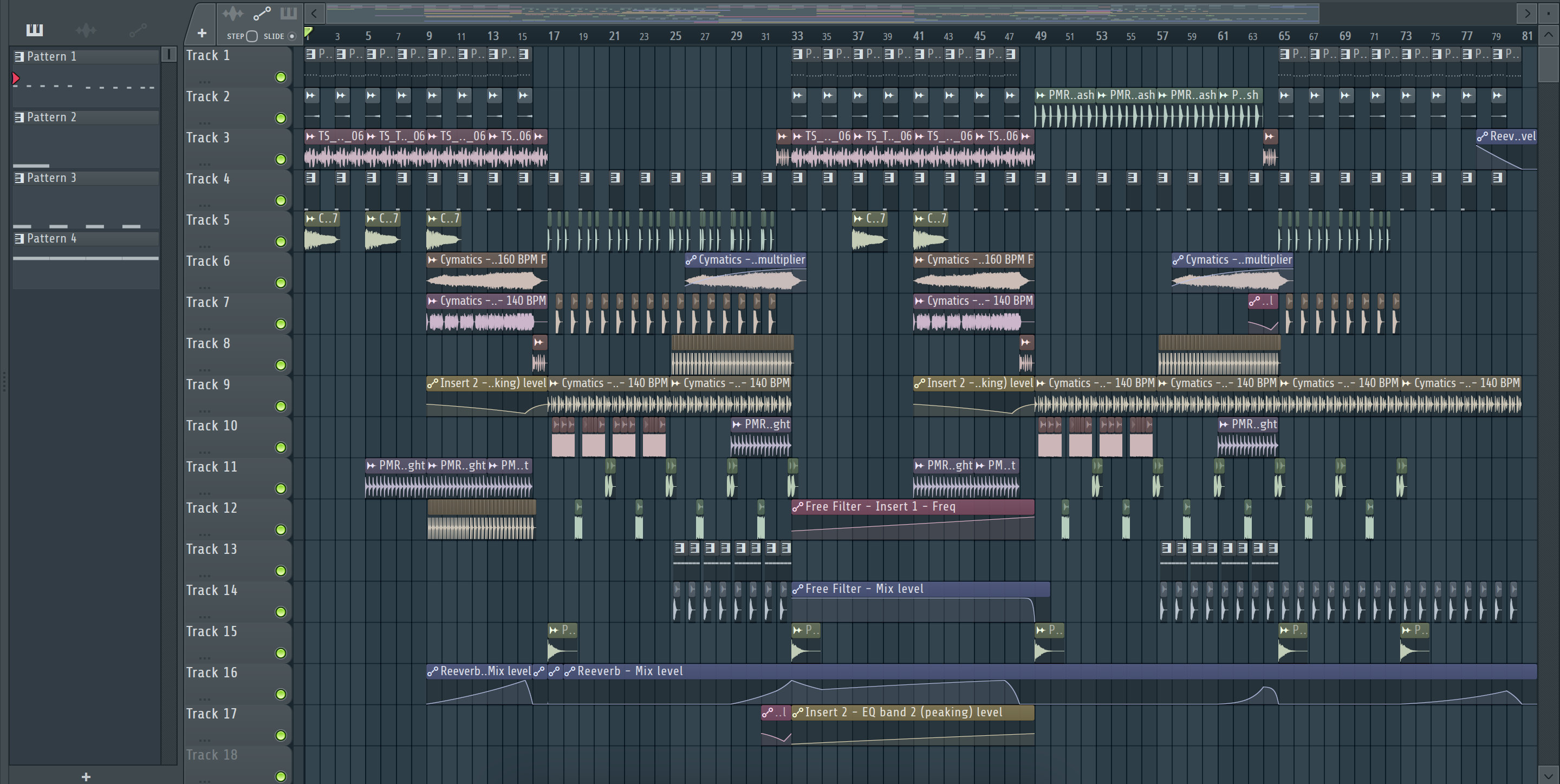Click pattern icon of first clip on Track 4

311,178
